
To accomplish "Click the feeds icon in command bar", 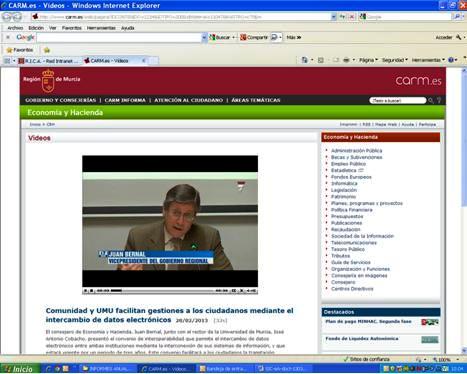I will [x=321, y=60].
